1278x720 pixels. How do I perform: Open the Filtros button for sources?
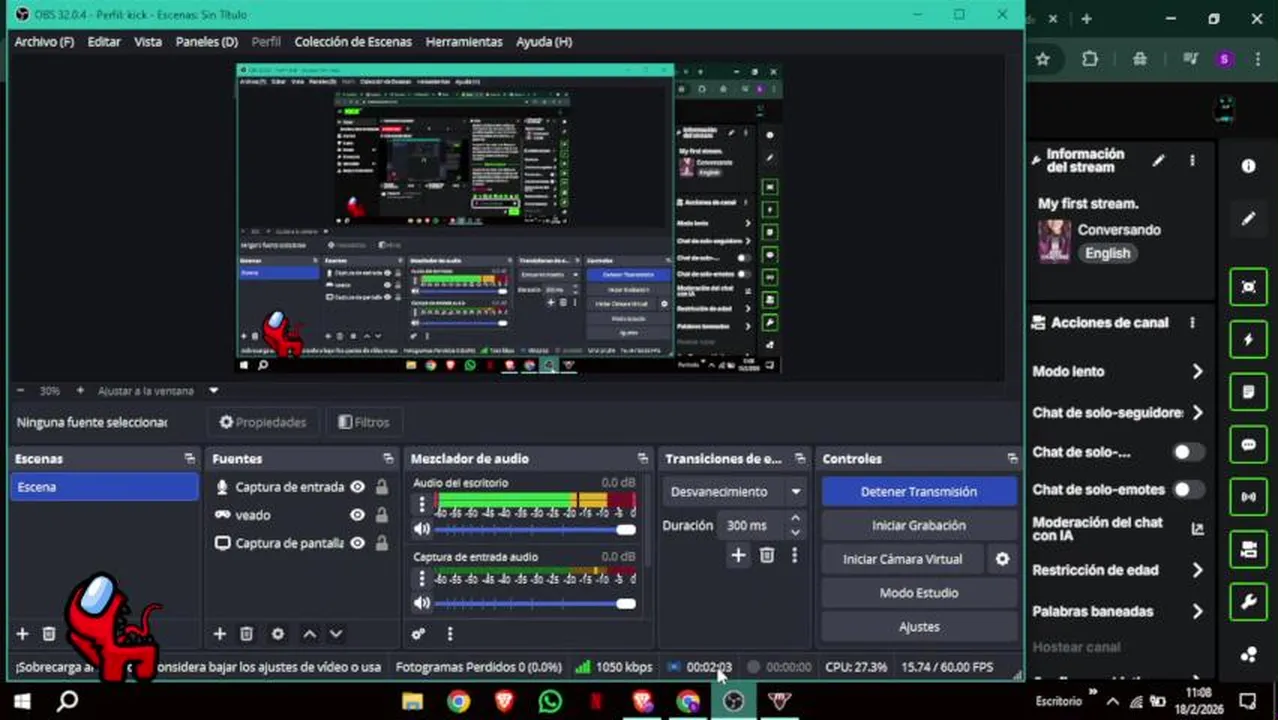(364, 422)
